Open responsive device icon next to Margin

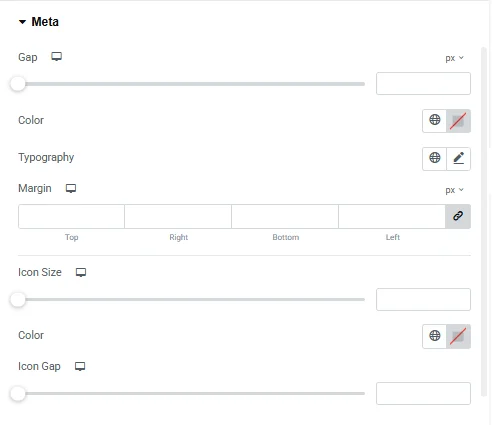[x=71, y=188]
